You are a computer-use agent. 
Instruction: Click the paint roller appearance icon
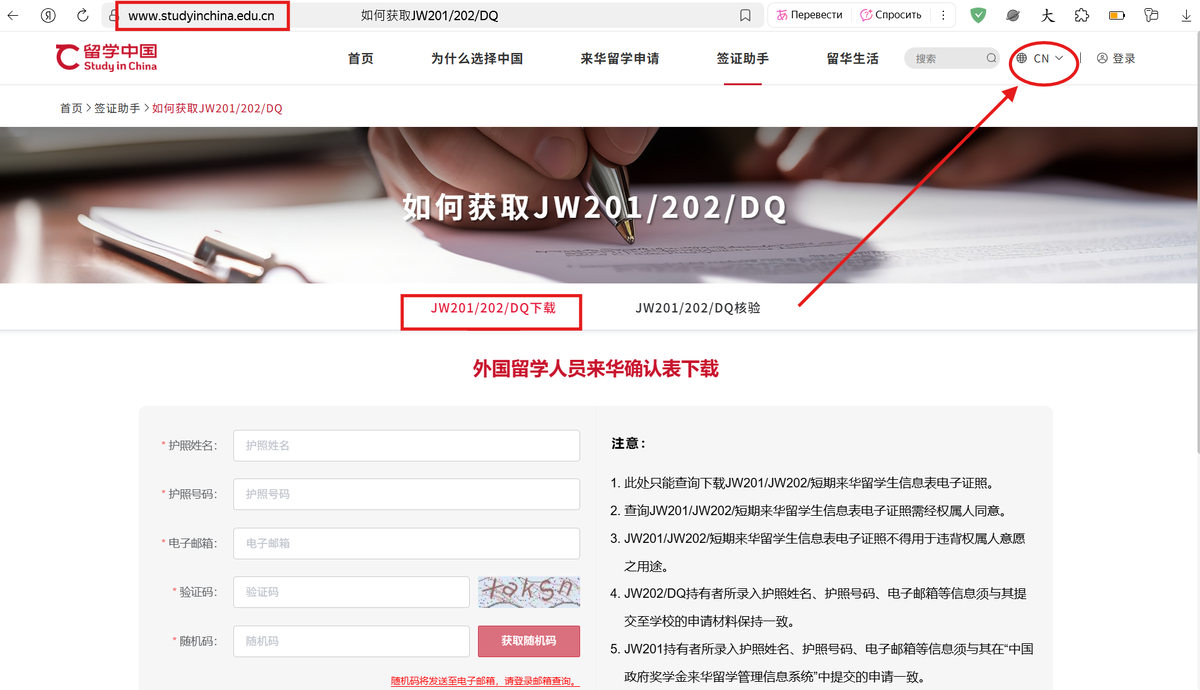pyautogui.click(x=1151, y=15)
